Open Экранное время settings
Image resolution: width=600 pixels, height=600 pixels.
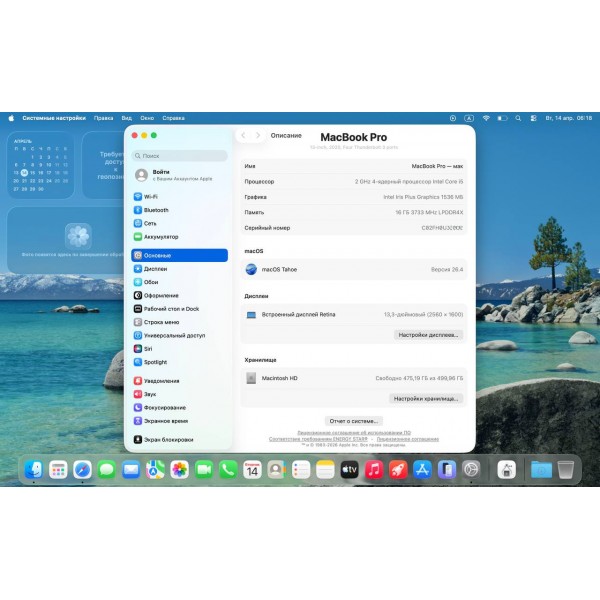pos(165,421)
